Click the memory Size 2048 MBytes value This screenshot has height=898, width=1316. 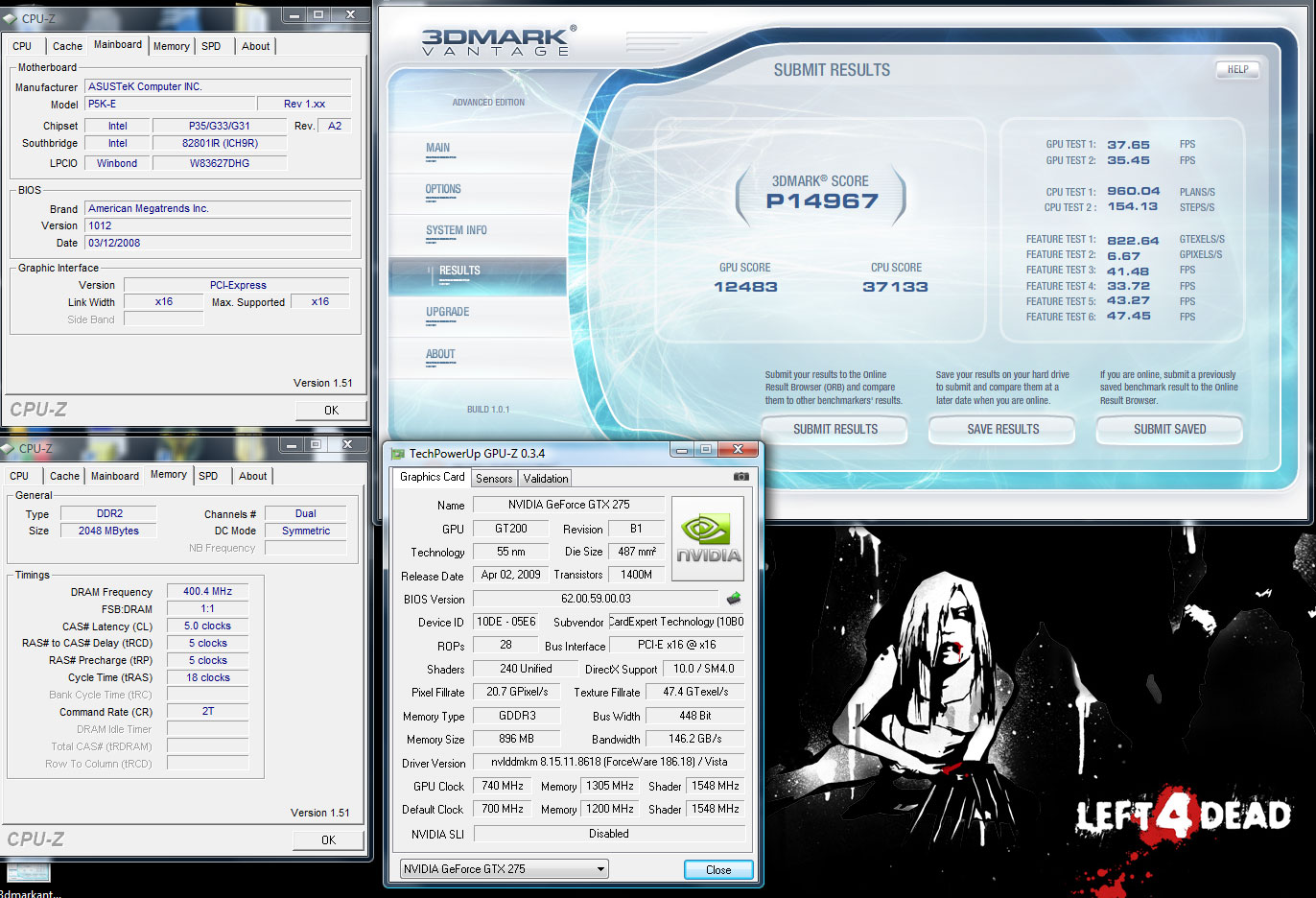108,531
